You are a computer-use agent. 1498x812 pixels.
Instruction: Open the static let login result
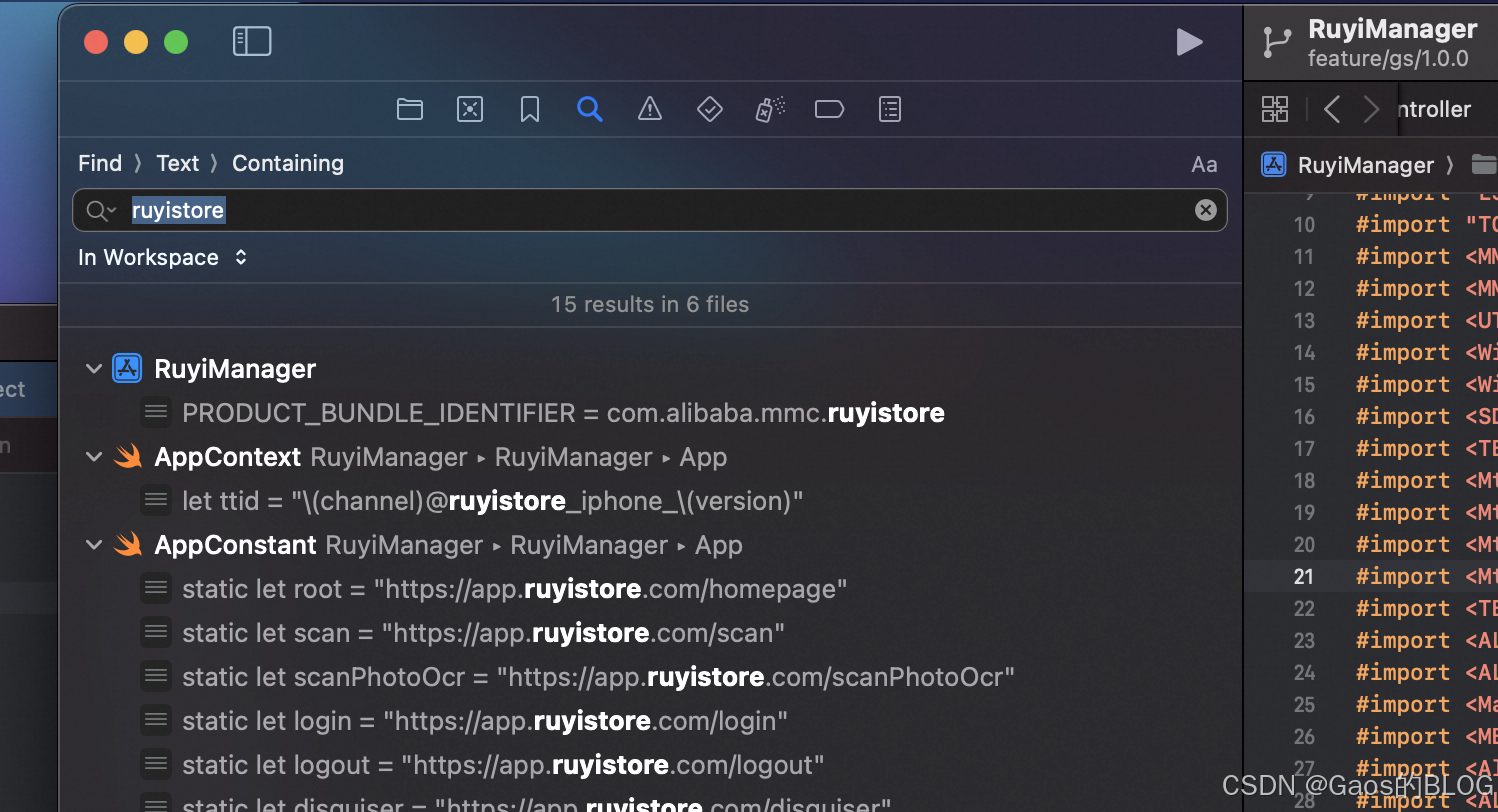[x=485, y=721]
